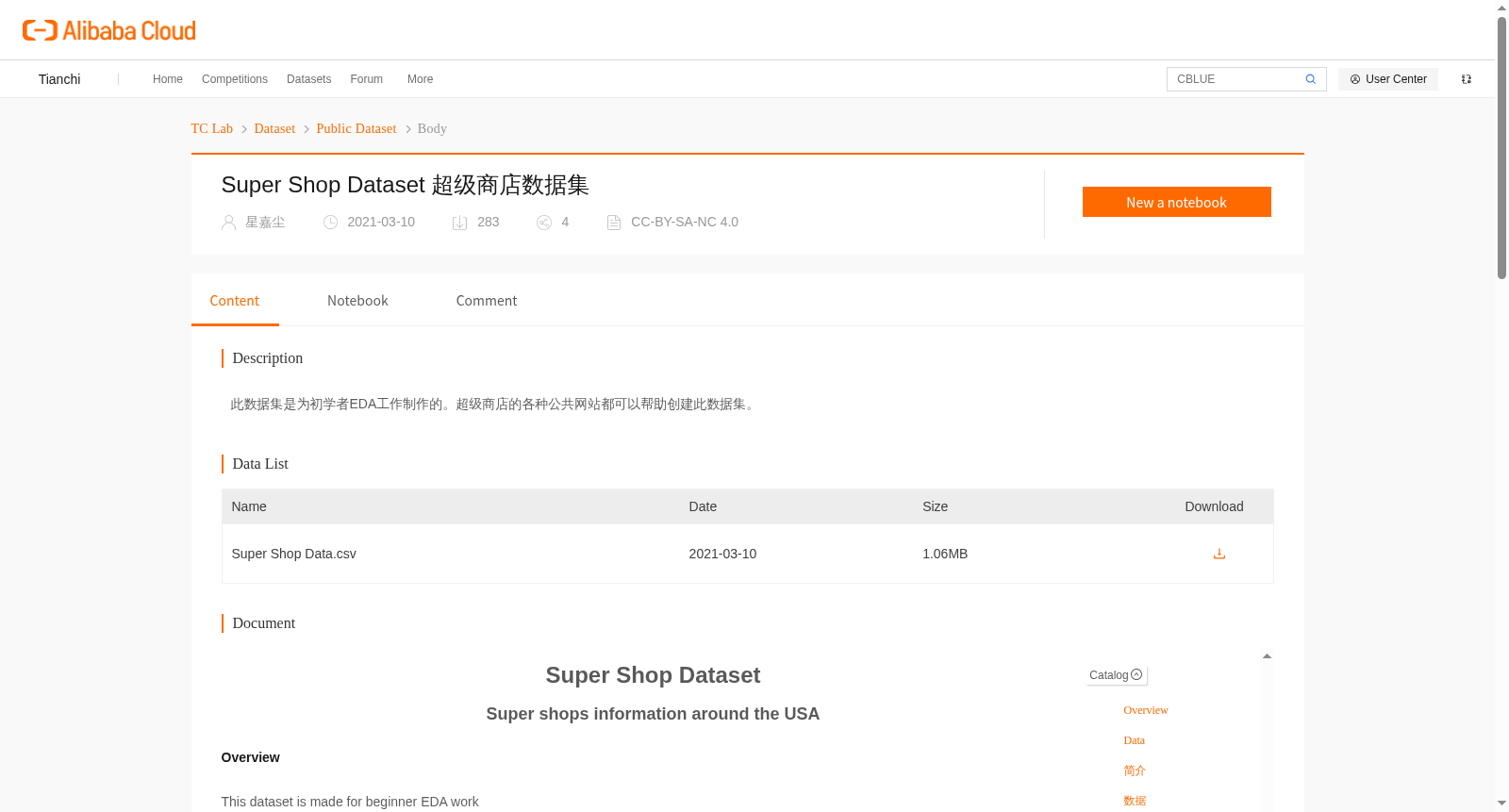This screenshot has width=1509, height=812.
Task: Open the User Center button
Action: [1387, 79]
